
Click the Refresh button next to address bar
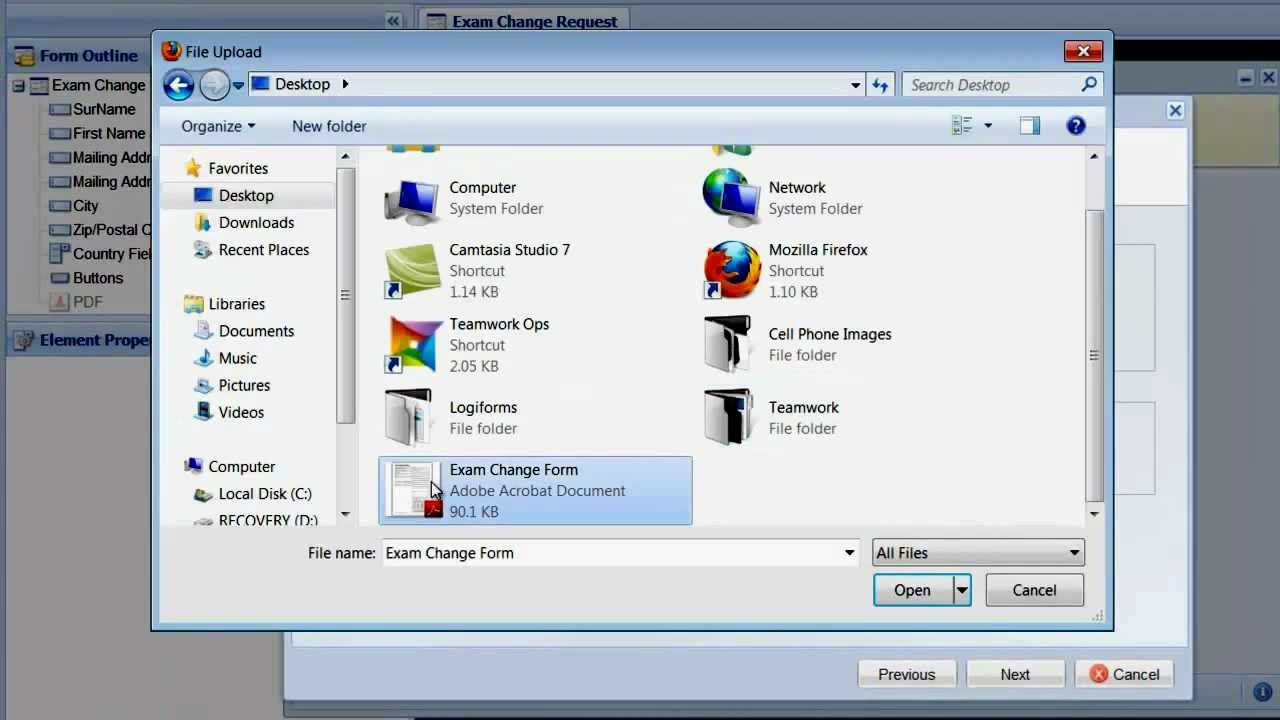click(880, 85)
